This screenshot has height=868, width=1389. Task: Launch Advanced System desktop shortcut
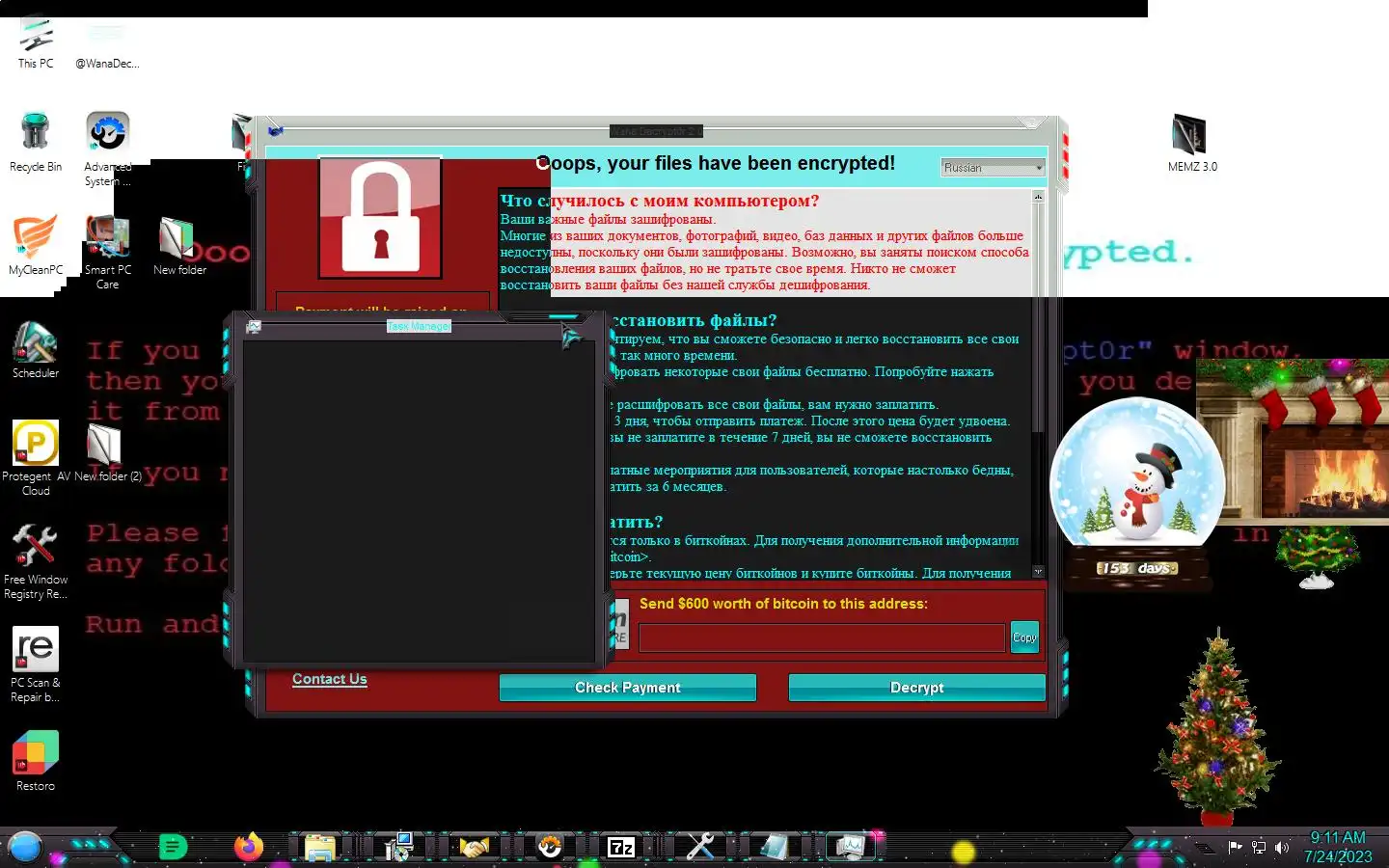pyautogui.click(x=107, y=149)
